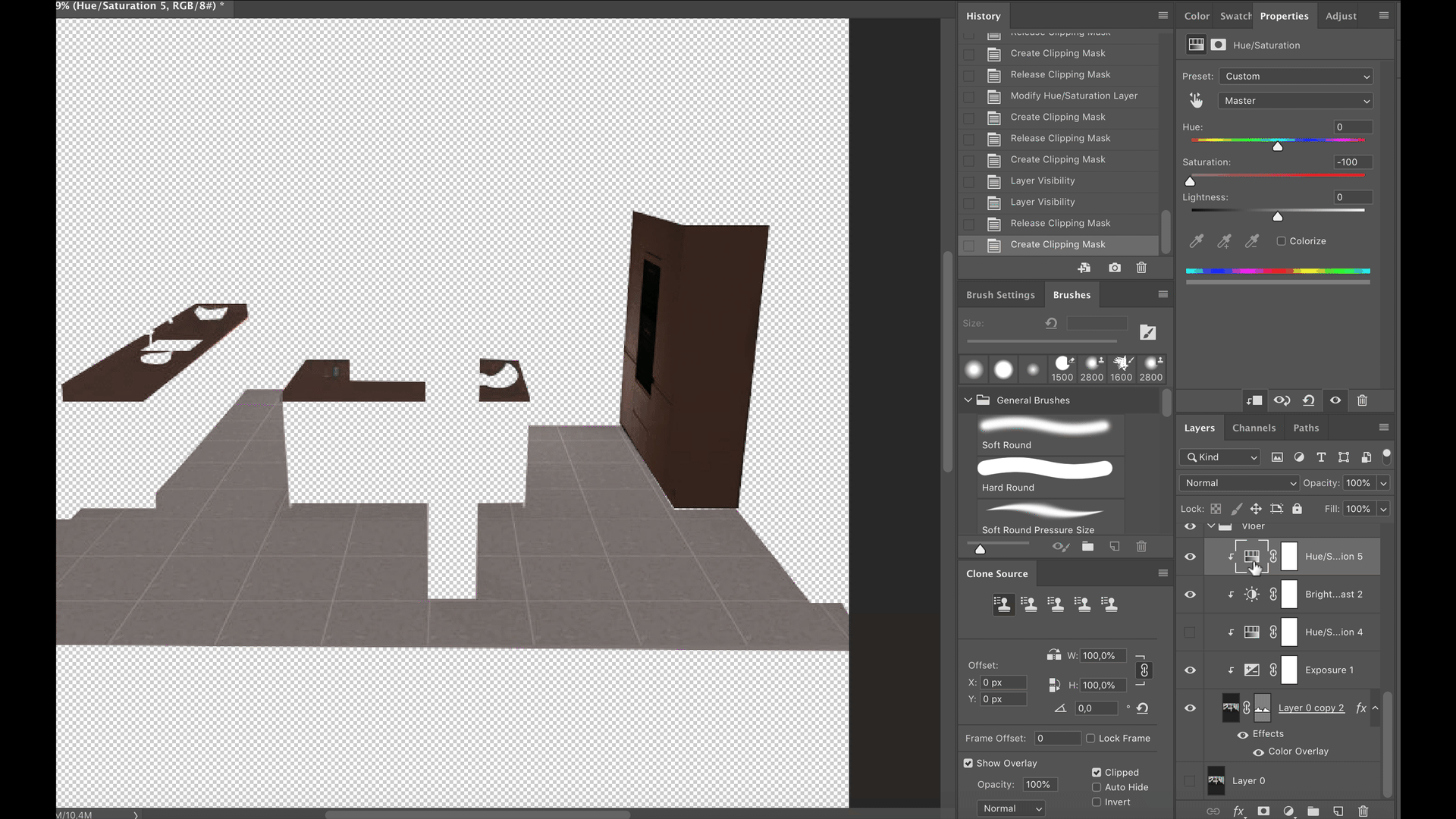
Task: Switch to the Channels tab
Action: point(1254,428)
